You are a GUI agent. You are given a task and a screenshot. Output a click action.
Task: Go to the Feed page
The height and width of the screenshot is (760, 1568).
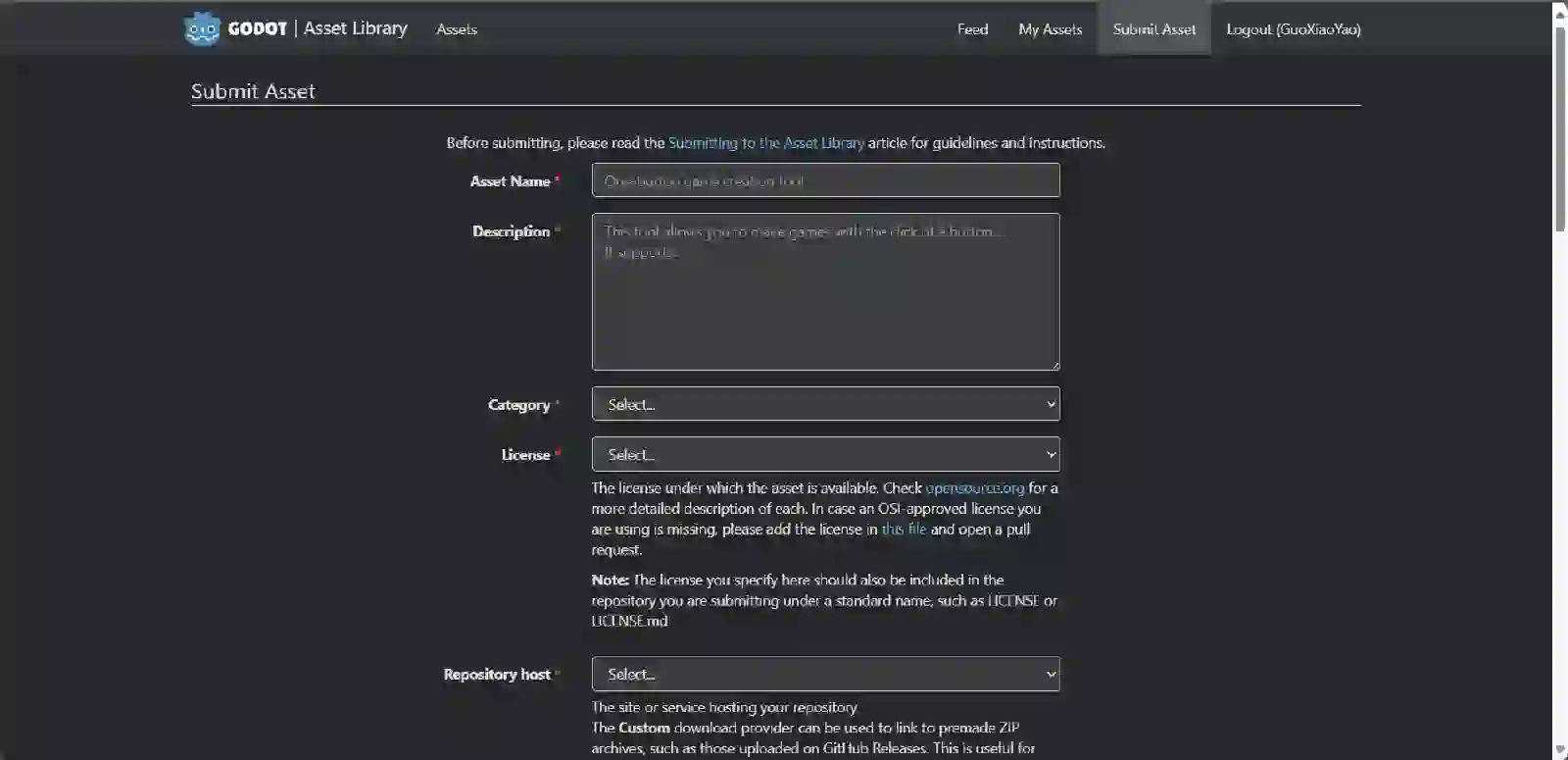[972, 29]
